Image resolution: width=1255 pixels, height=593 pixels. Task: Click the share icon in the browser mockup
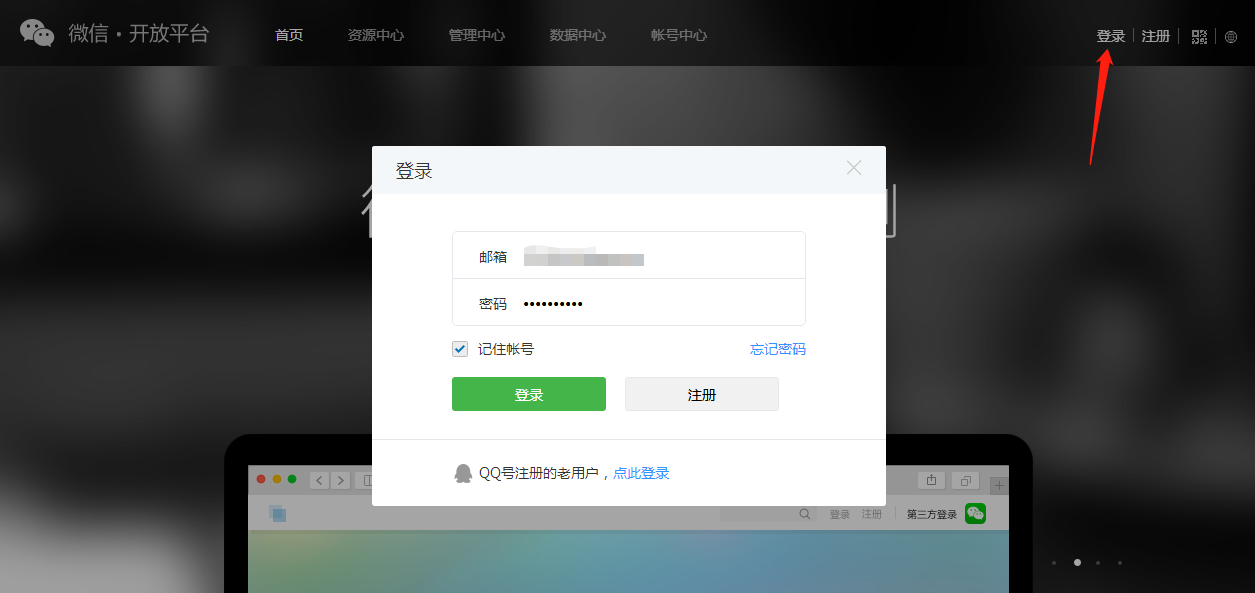[931, 480]
